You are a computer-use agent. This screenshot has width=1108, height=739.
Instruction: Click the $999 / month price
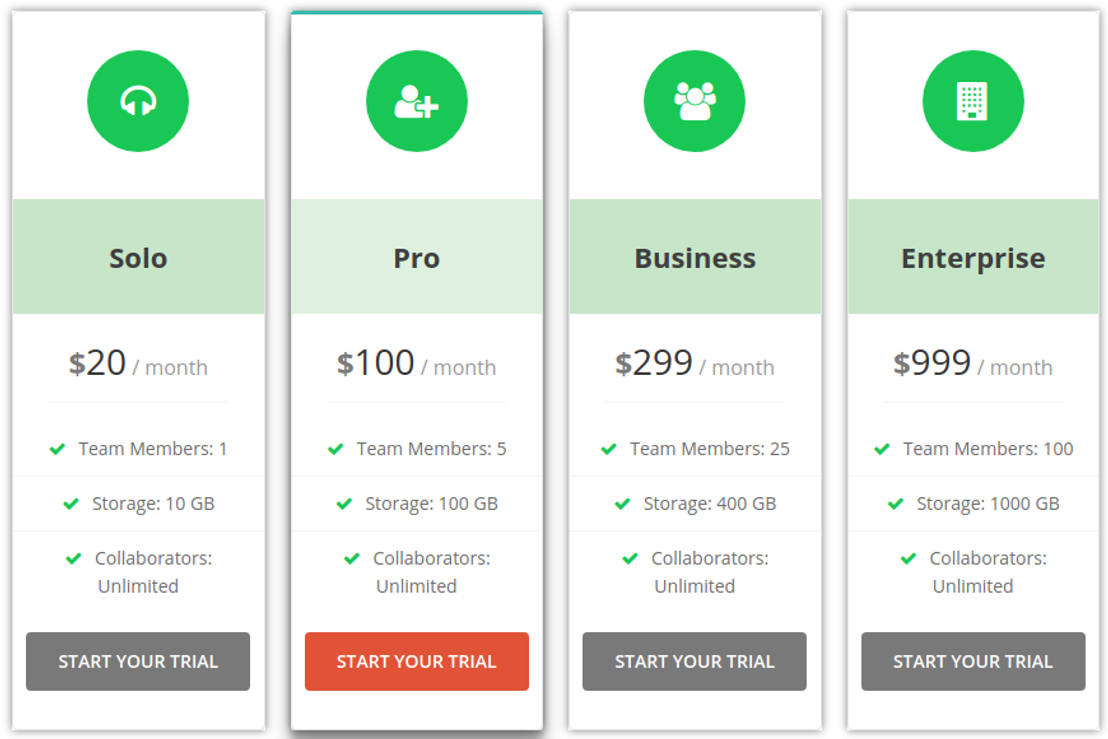pyautogui.click(x=972, y=364)
